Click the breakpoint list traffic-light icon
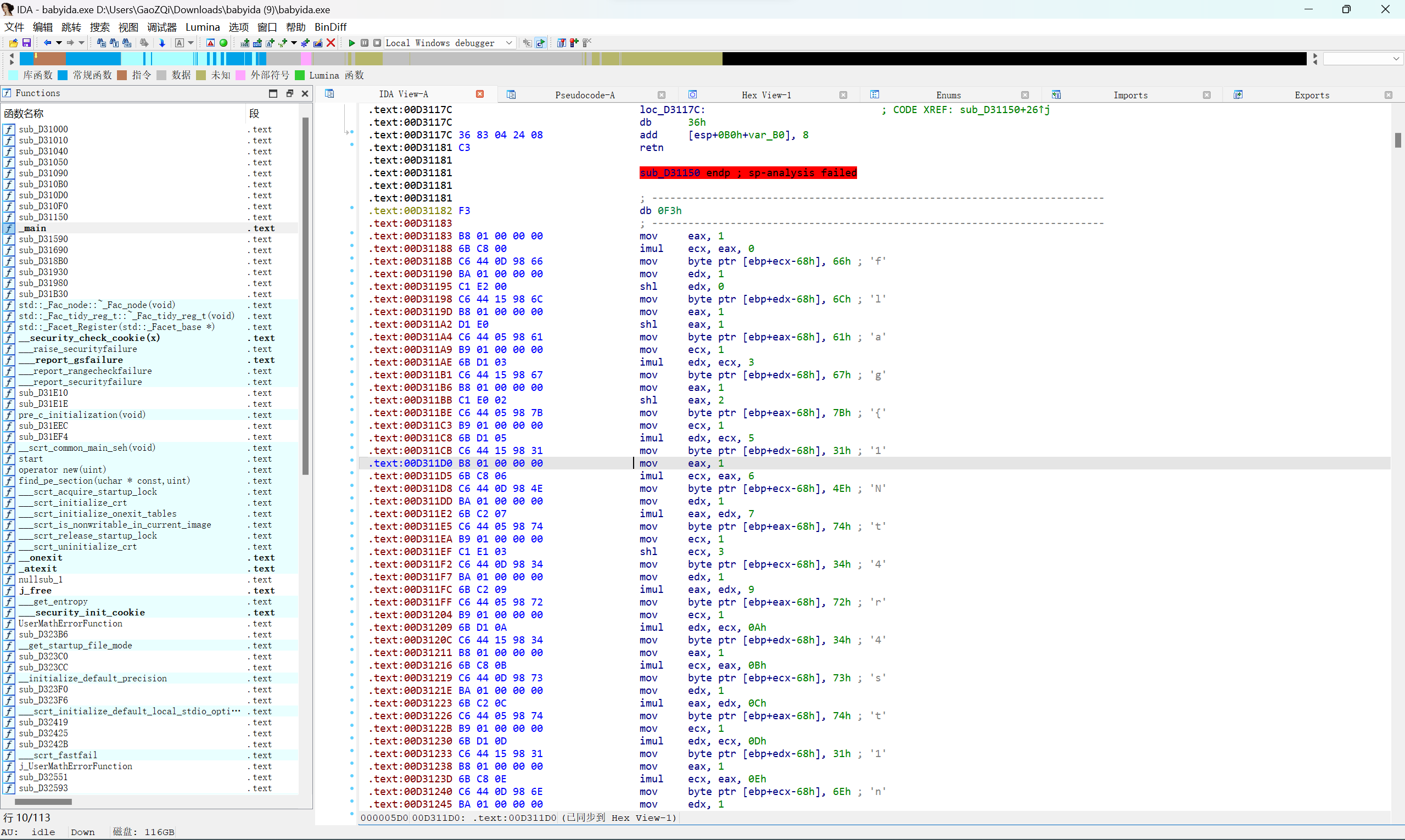 [562, 43]
